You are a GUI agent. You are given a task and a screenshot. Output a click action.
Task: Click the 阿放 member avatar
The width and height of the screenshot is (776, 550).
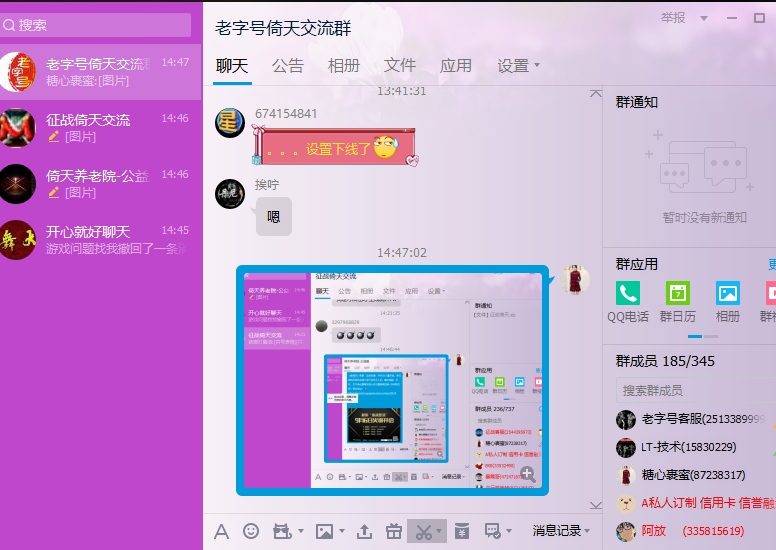tap(626, 531)
